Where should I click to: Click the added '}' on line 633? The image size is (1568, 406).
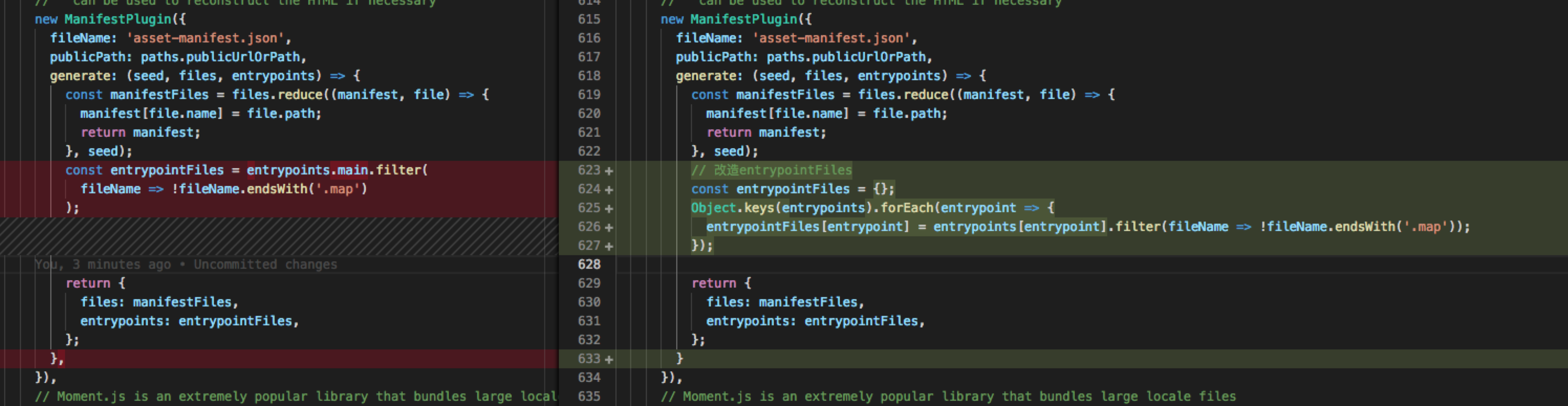pos(679,359)
